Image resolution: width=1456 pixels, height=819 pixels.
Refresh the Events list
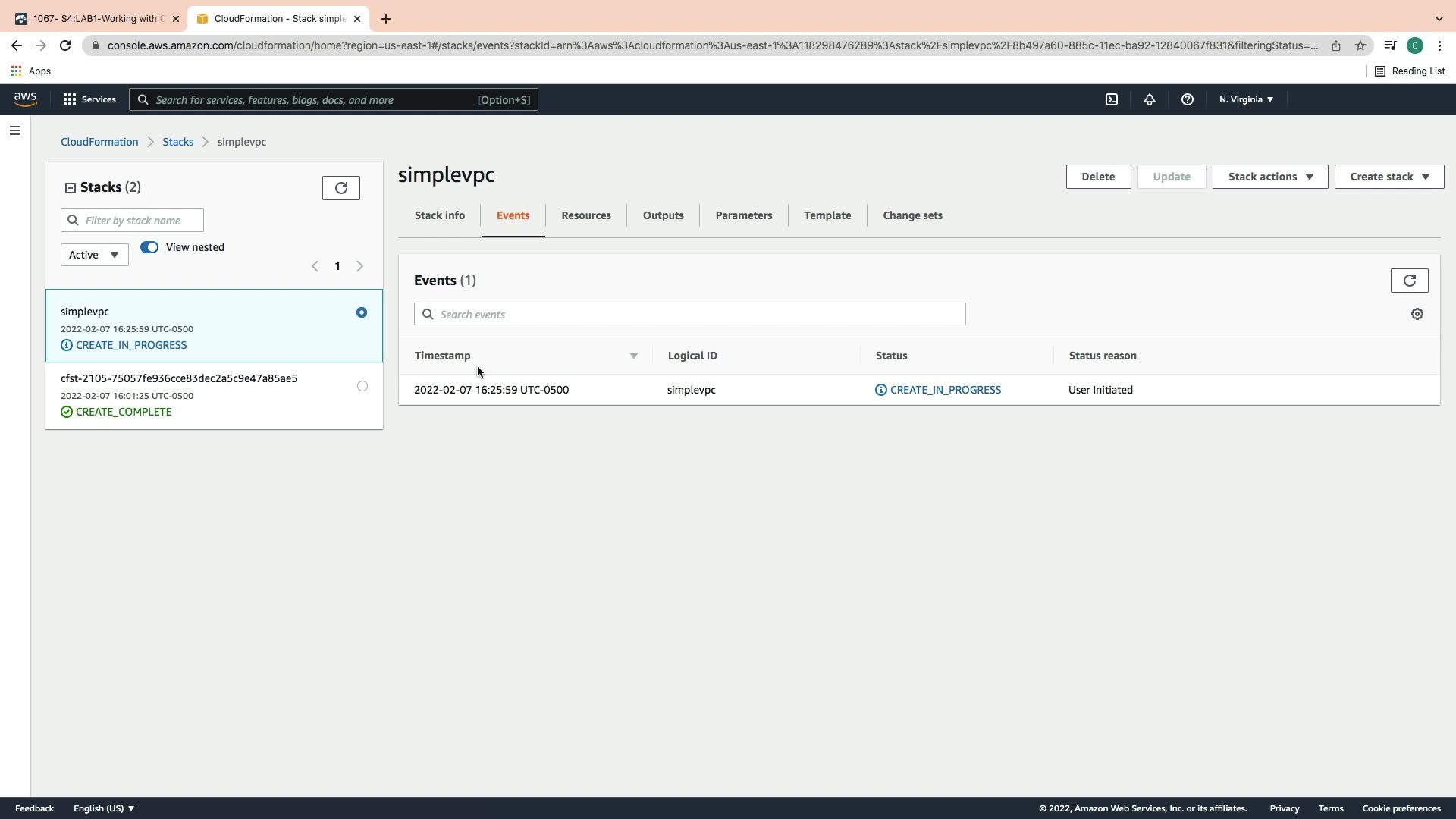click(x=1409, y=281)
